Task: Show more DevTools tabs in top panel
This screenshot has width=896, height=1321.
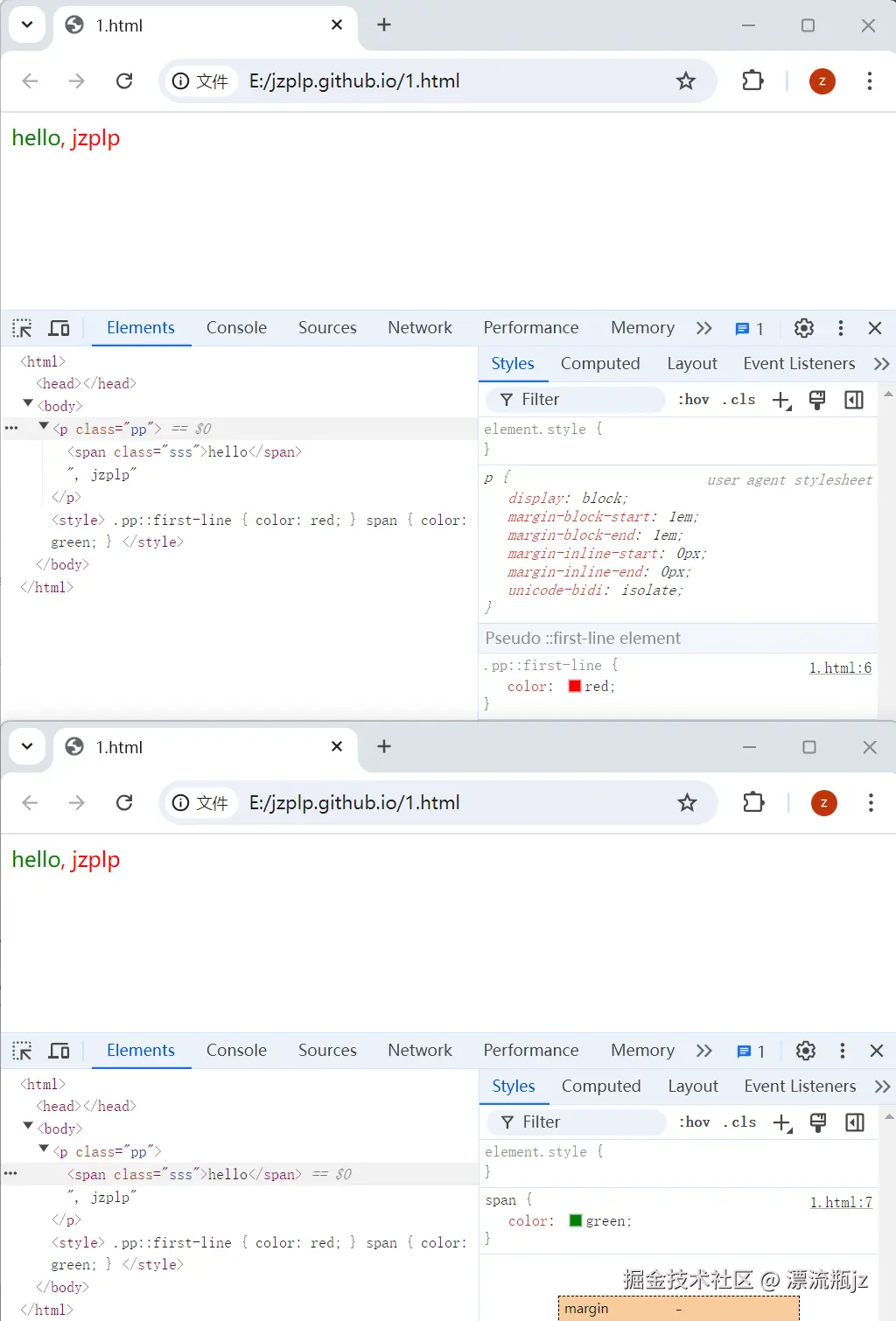Action: tap(704, 328)
